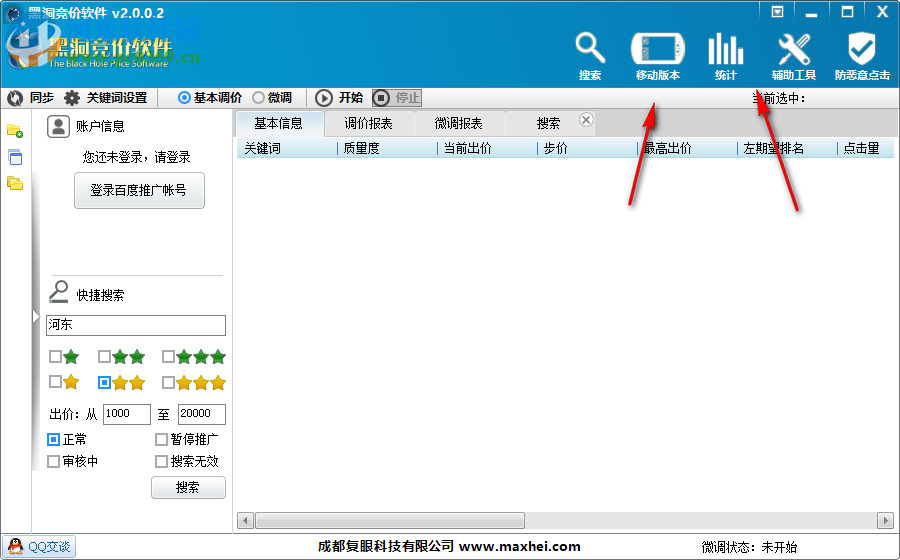Click the 搜索 button in quick search panel
Viewport: 900px width, 560px height.
pyautogui.click(x=188, y=488)
